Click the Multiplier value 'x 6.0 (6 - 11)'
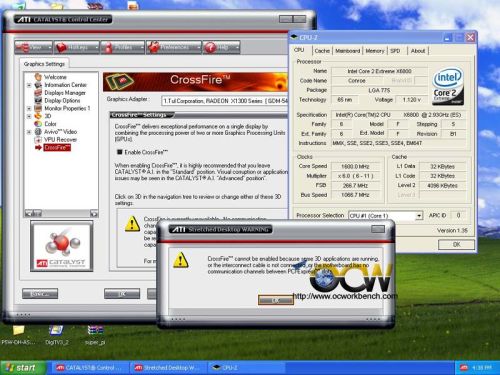The height and width of the screenshot is (375, 500). point(355,176)
